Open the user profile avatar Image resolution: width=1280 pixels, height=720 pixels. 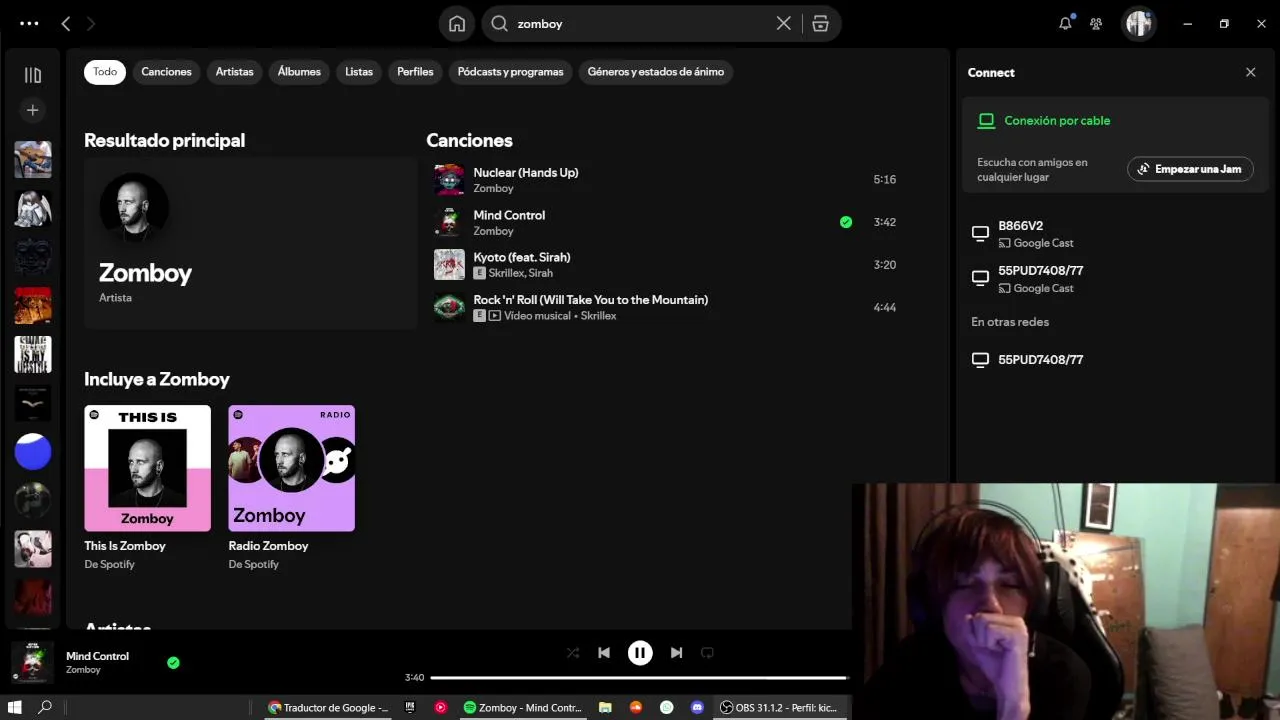[1139, 24]
